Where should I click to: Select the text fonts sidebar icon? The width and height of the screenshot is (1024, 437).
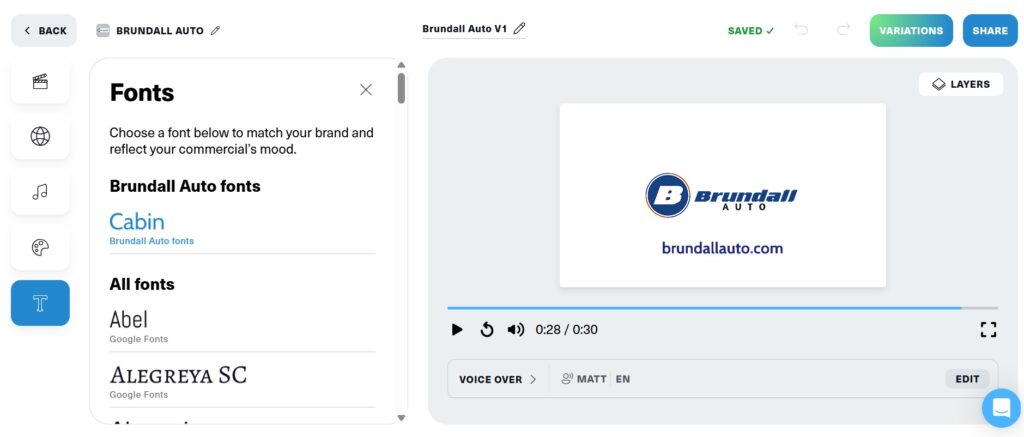[x=40, y=303]
